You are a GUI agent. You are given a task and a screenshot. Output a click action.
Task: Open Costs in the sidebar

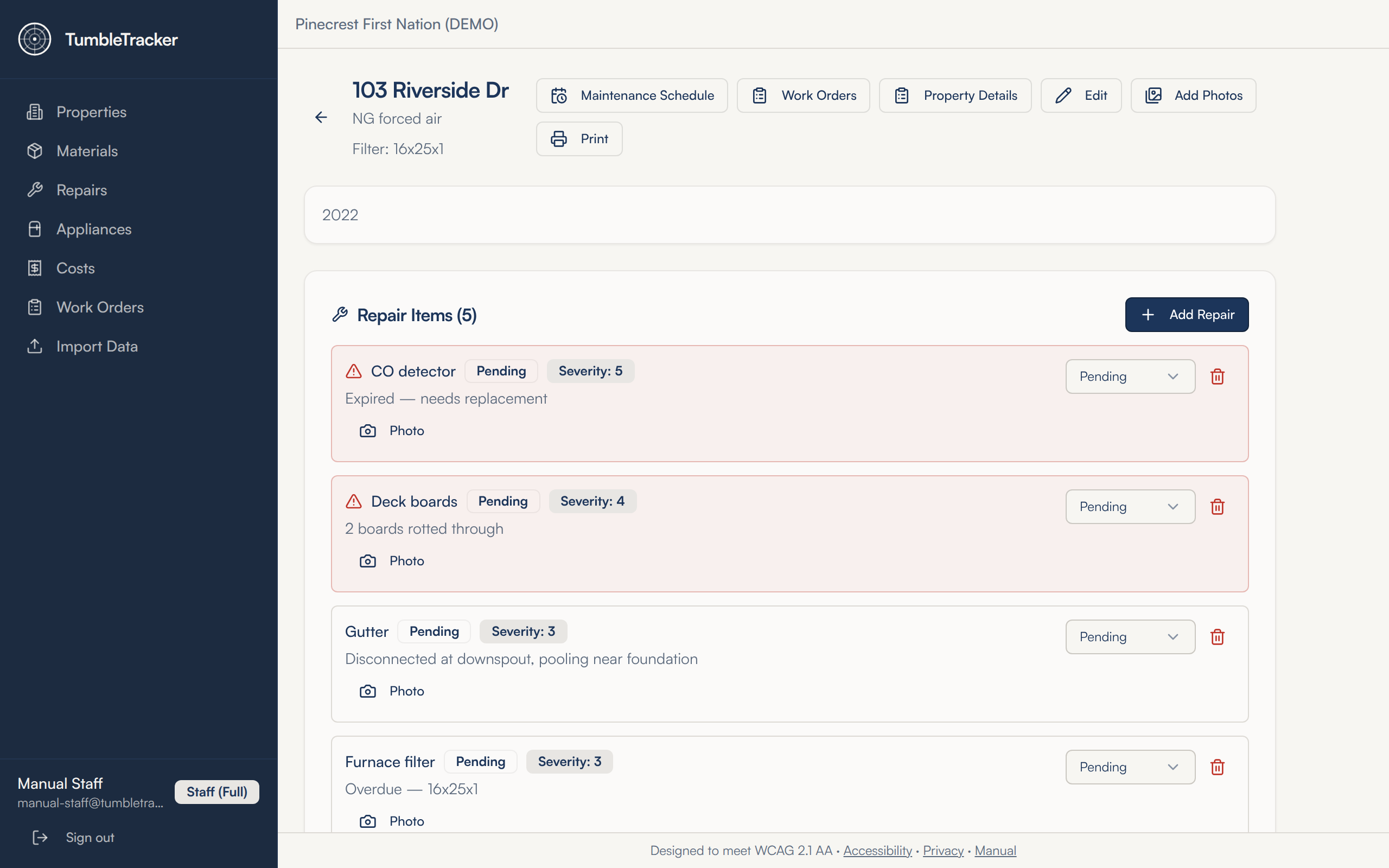[138, 268]
